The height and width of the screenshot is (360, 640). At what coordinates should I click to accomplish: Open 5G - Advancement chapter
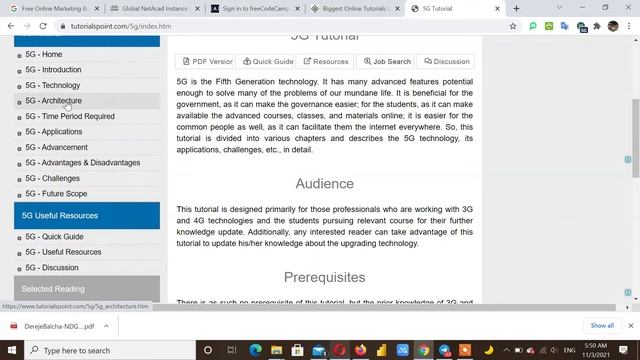coord(56,147)
